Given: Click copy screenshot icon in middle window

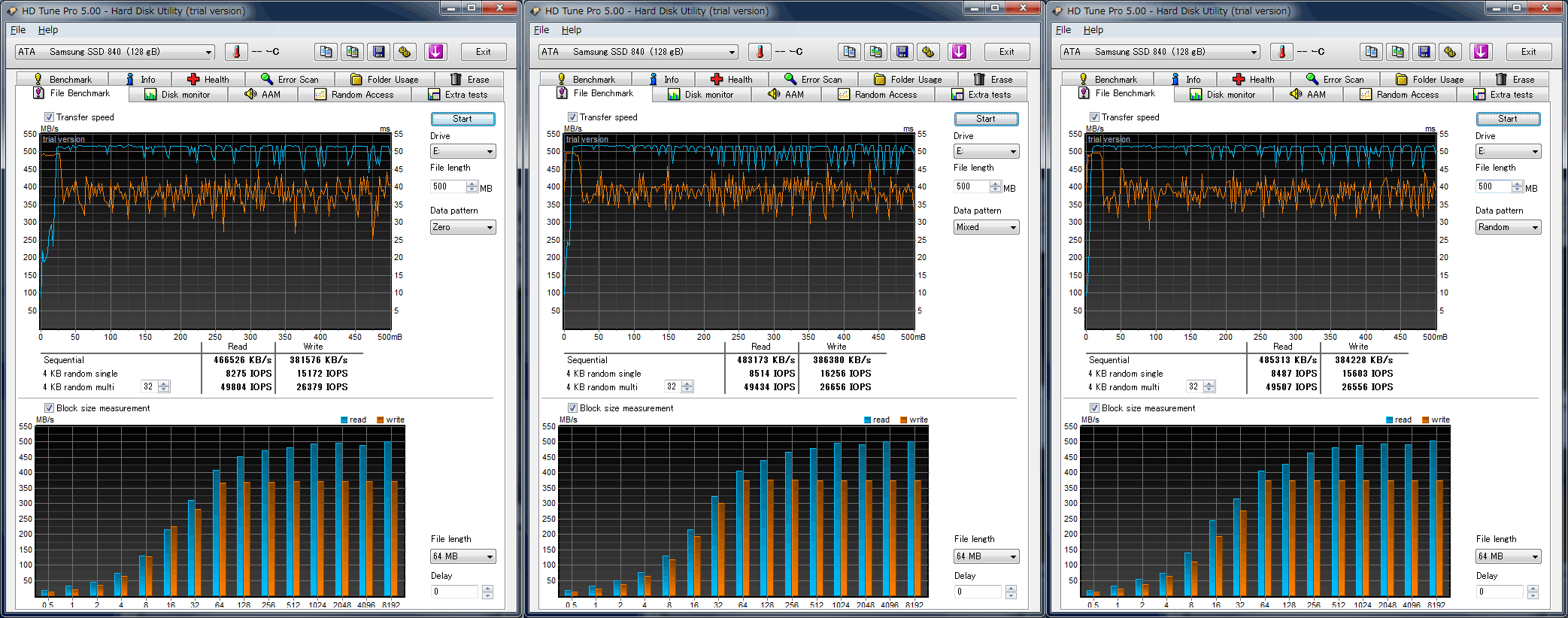Looking at the screenshot, I should 875,52.
